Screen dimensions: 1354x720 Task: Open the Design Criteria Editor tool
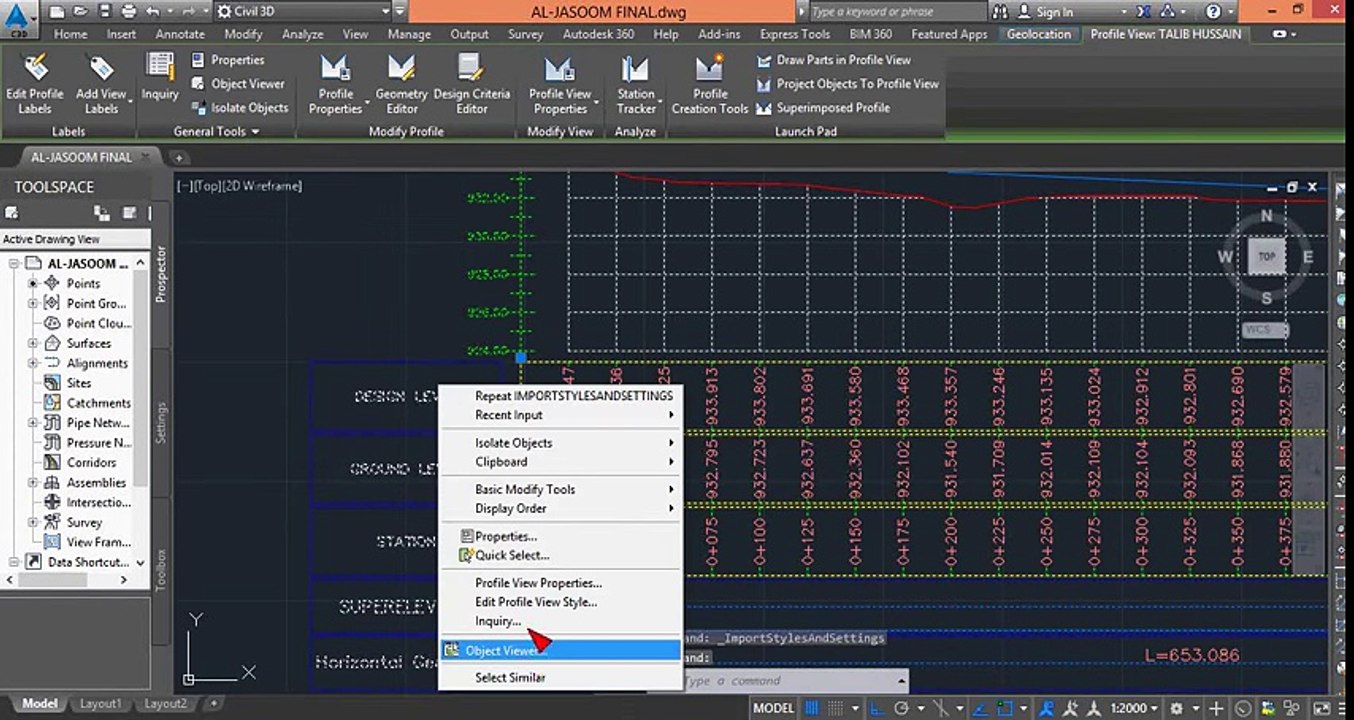[x=472, y=84]
